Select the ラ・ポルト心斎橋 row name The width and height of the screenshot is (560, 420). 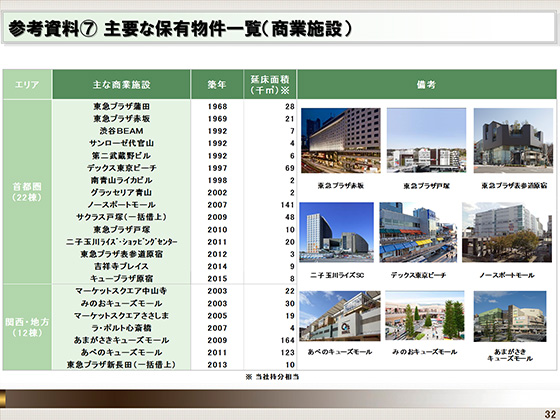pyautogui.click(x=121, y=328)
